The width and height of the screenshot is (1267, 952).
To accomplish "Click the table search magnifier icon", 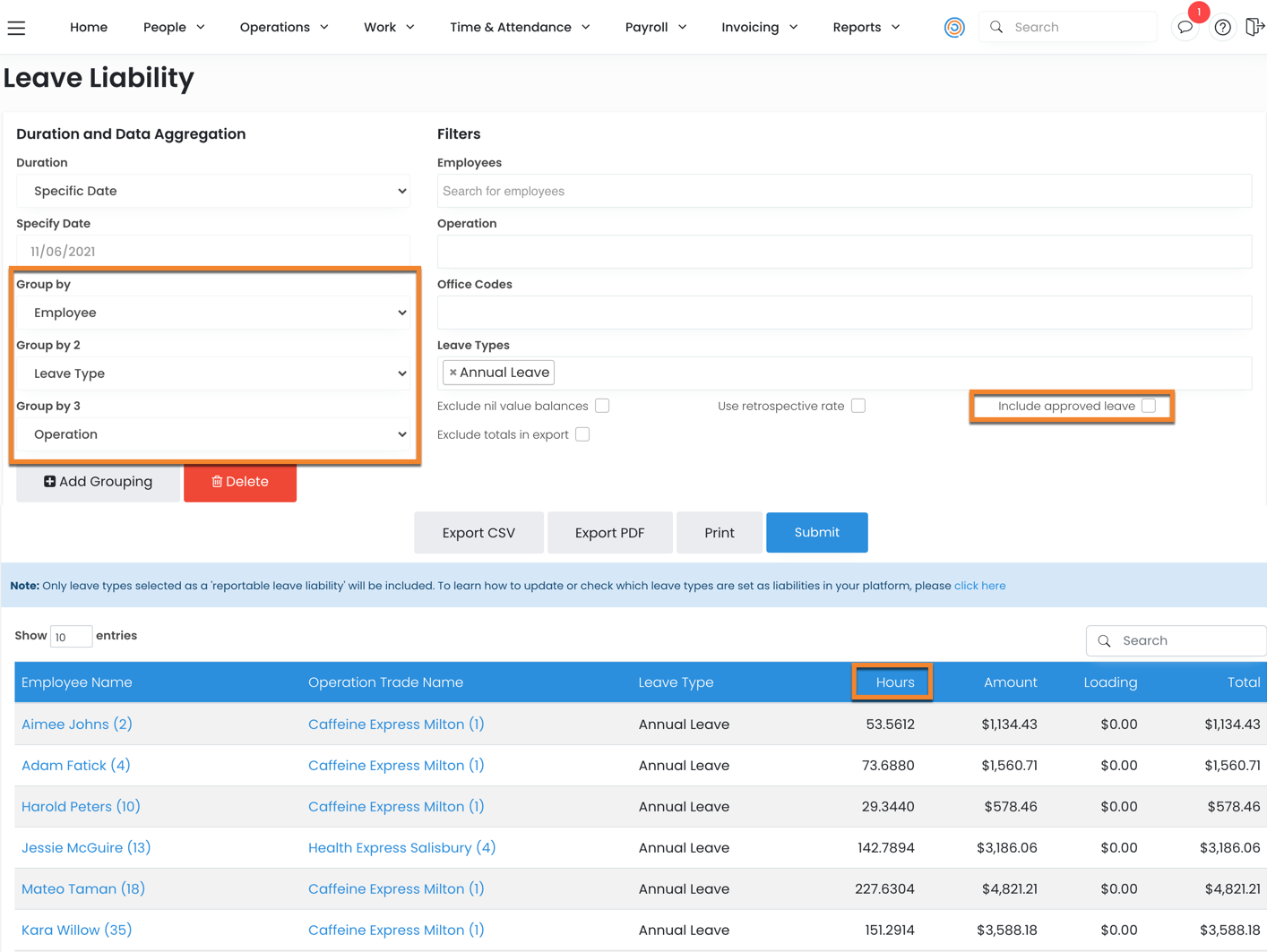I will (x=1104, y=641).
